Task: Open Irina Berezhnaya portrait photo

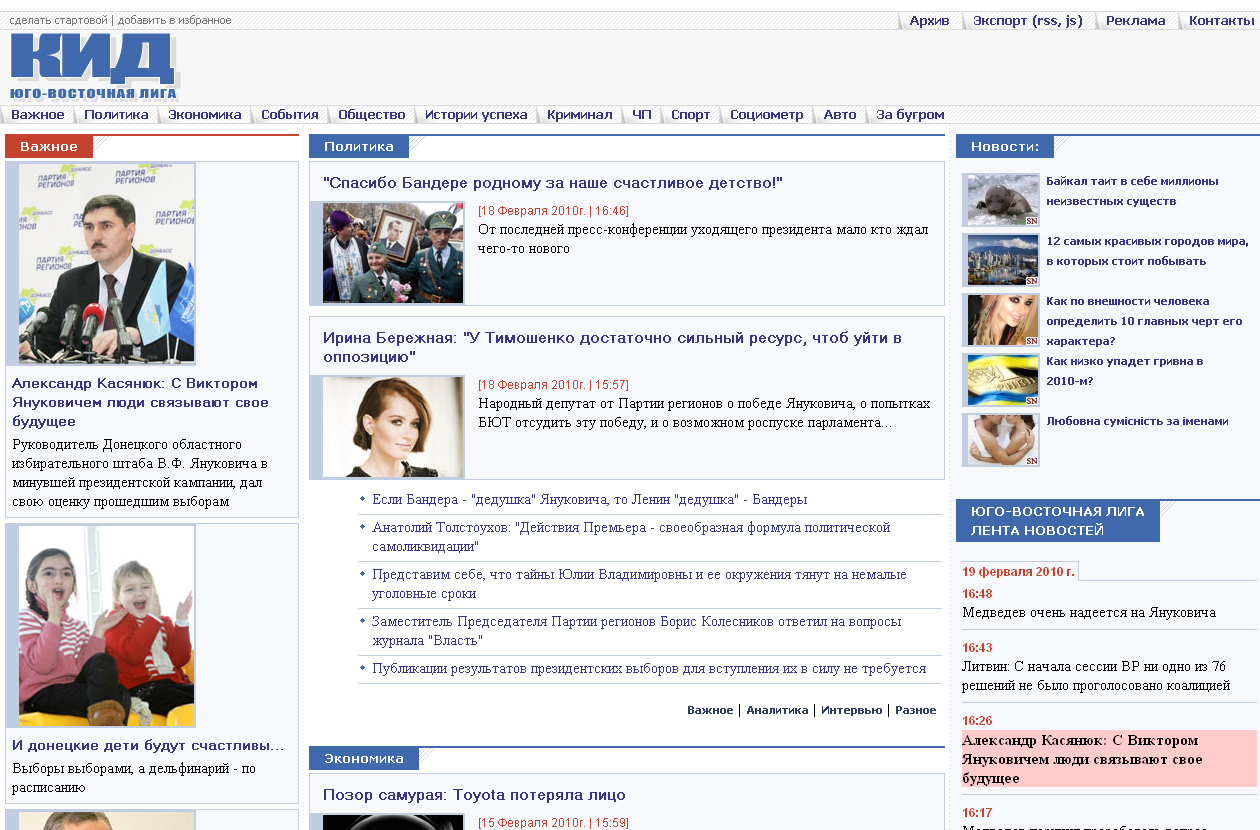Action: [x=393, y=427]
